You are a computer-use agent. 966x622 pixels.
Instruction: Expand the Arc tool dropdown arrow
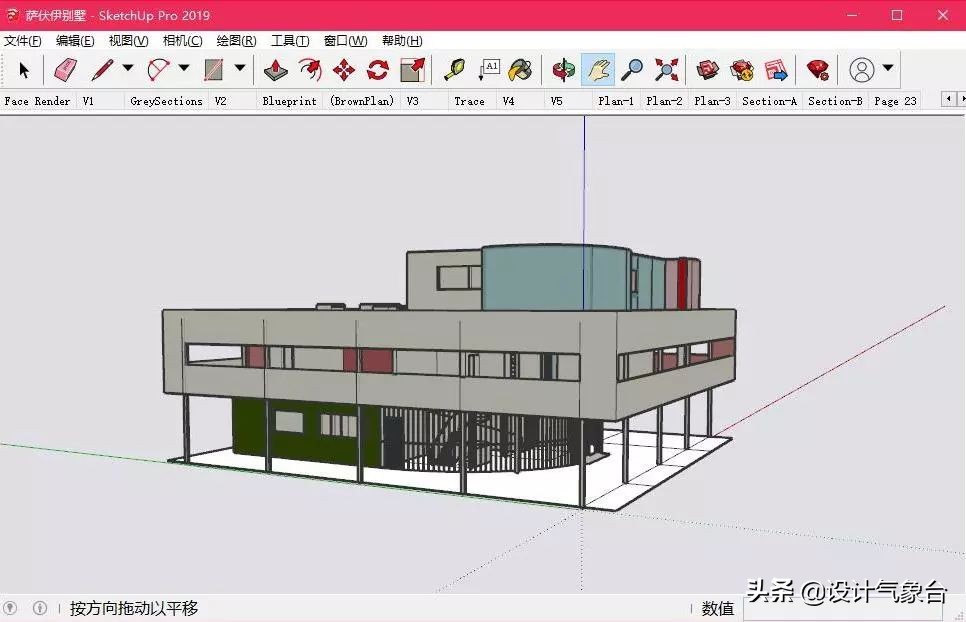click(184, 68)
